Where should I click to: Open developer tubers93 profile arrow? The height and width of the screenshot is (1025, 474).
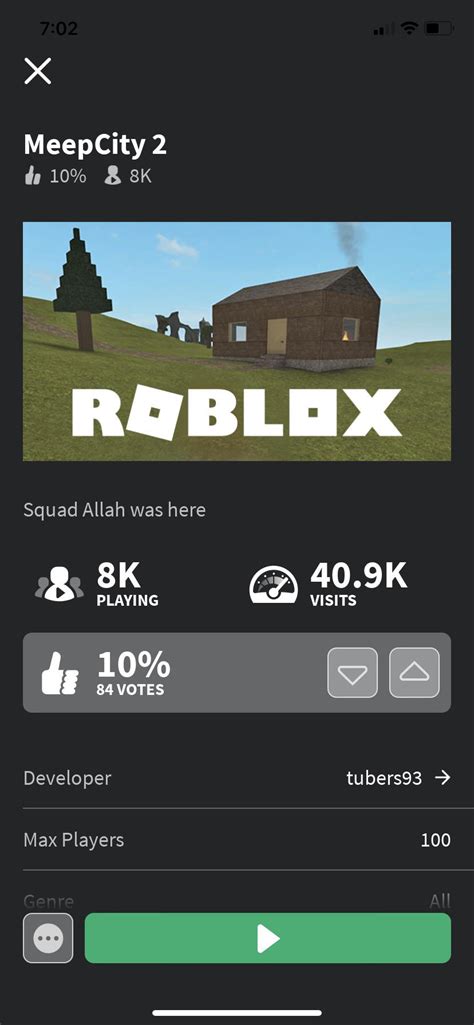point(443,778)
